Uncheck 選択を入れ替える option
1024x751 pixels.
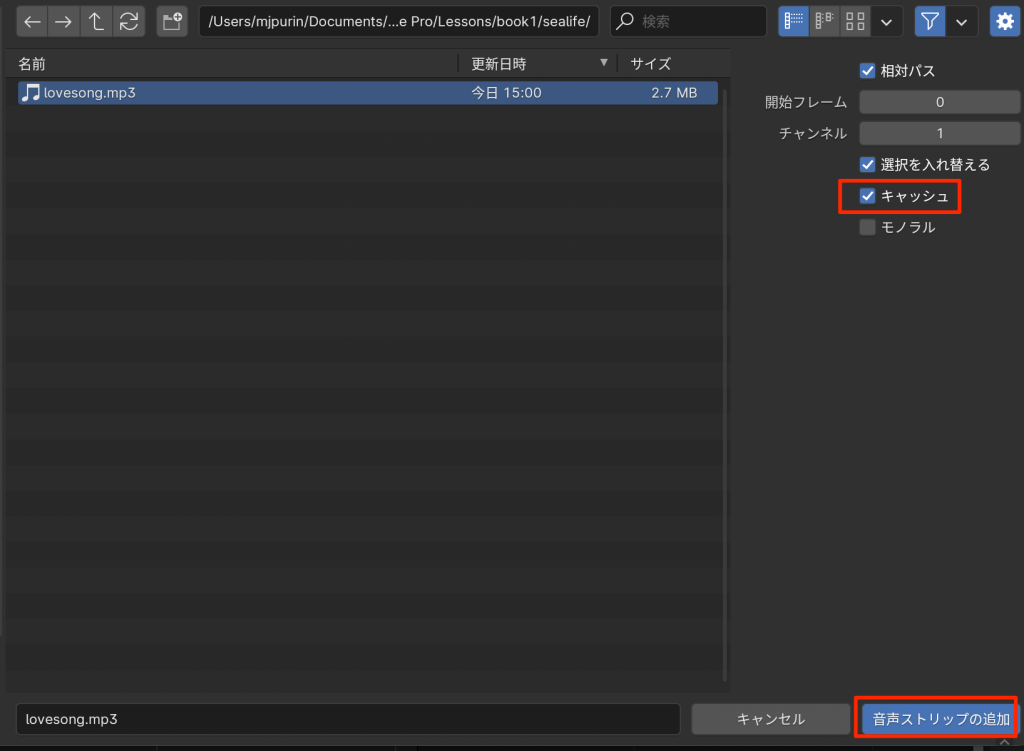[868, 164]
